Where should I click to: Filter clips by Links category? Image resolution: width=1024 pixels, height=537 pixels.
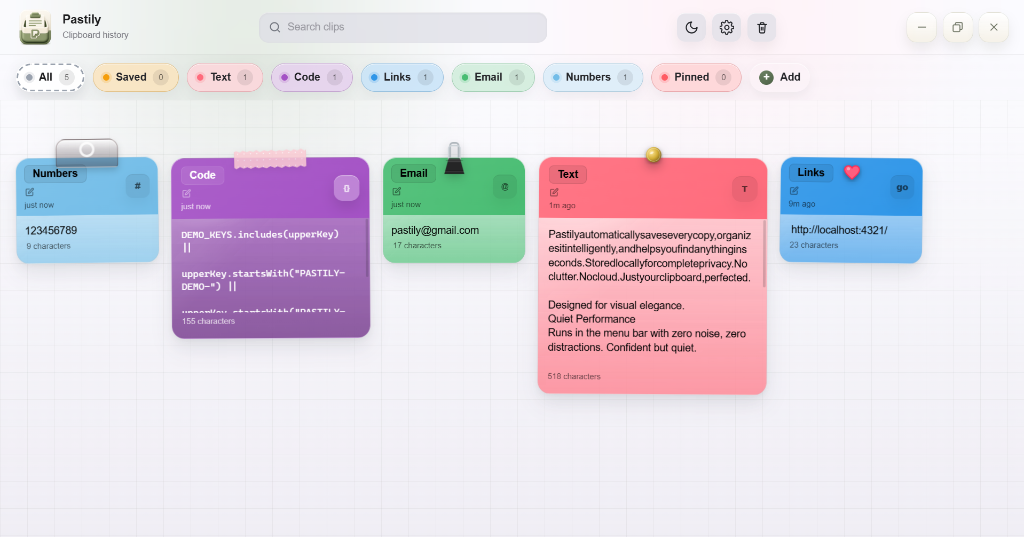click(x=402, y=77)
